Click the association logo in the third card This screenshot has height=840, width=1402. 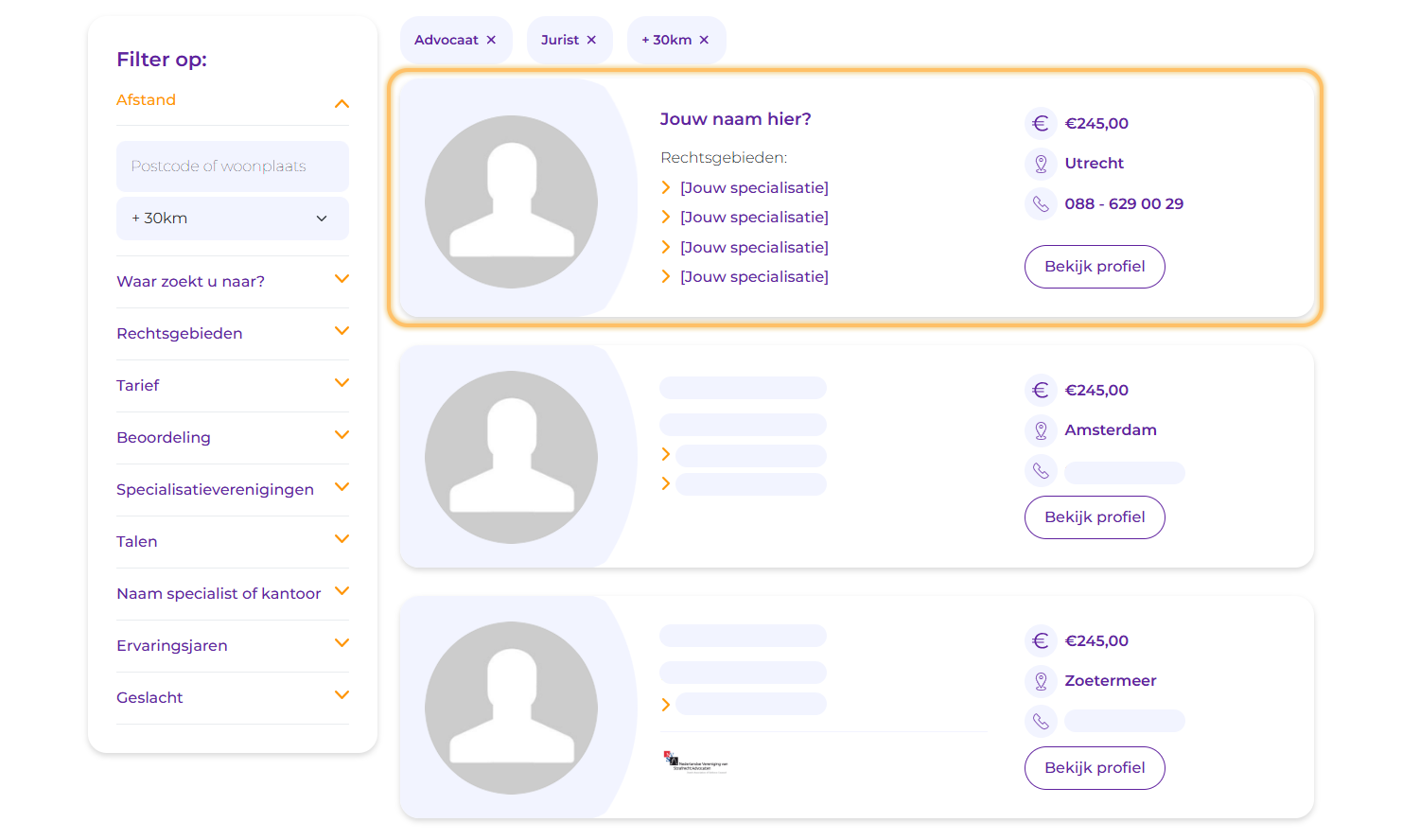[696, 762]
